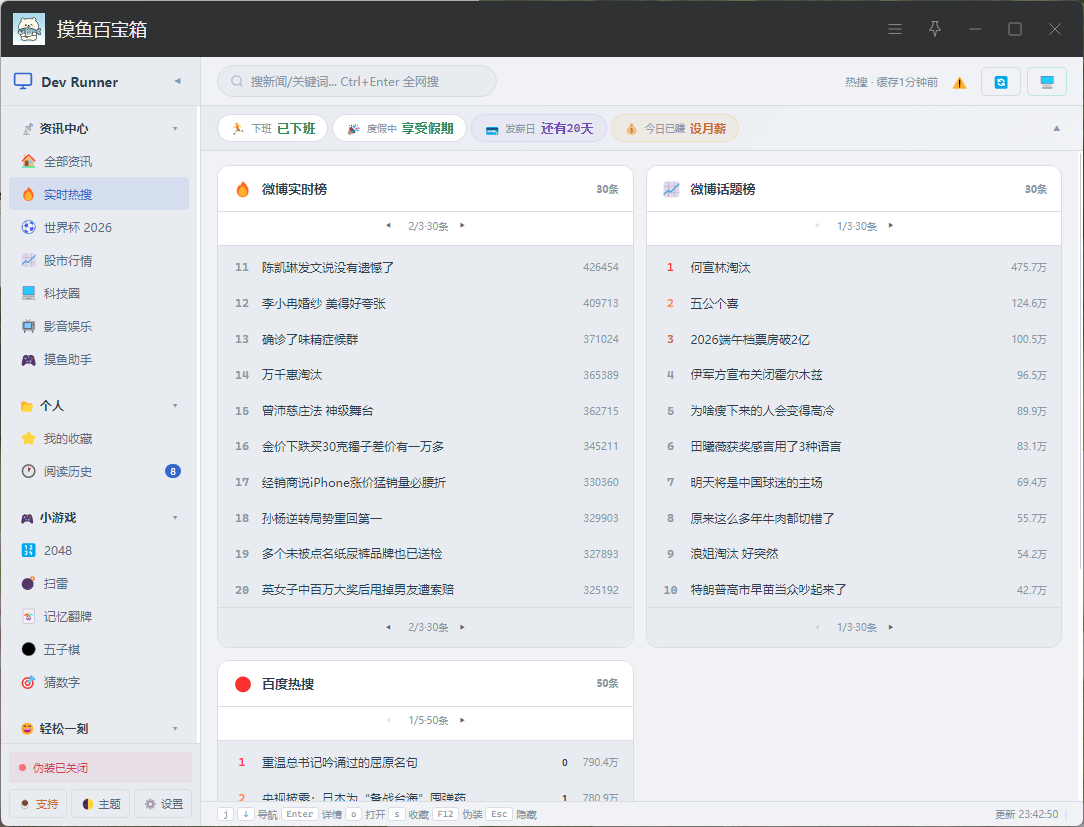Select 股市行情 in the sidebar

pos(99,261)
